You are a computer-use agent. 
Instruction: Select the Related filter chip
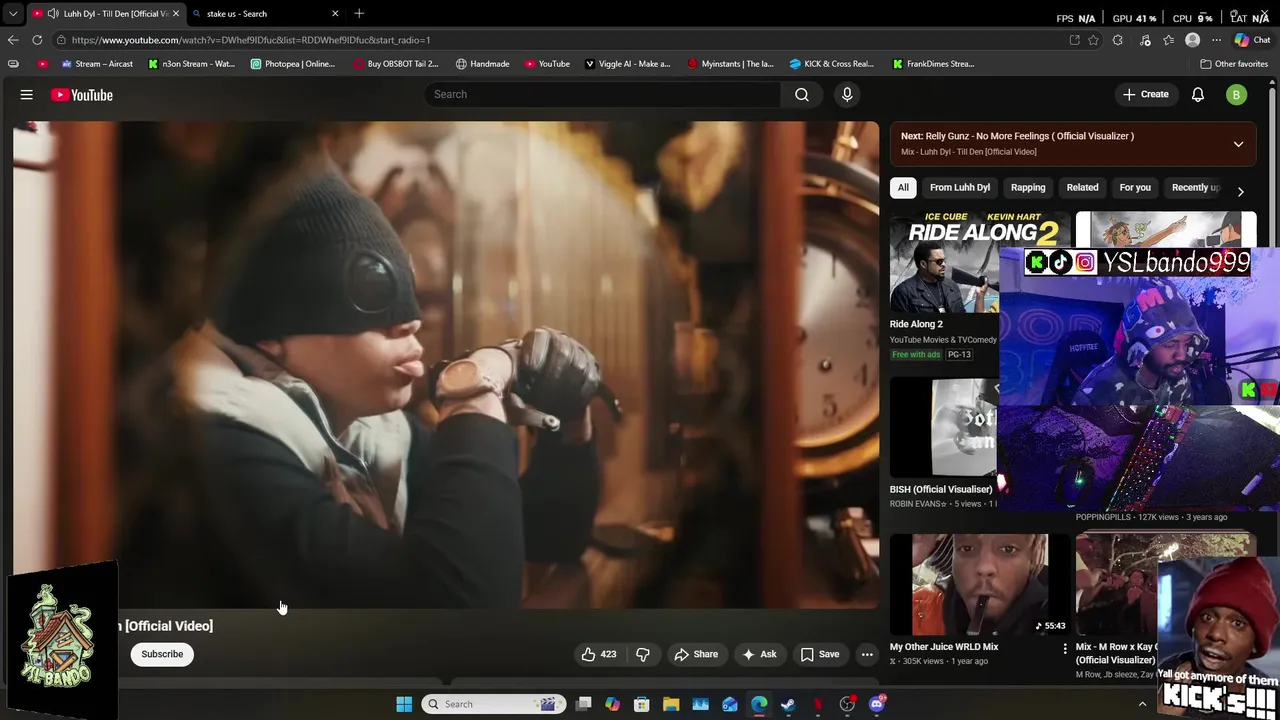[1082, 187]
